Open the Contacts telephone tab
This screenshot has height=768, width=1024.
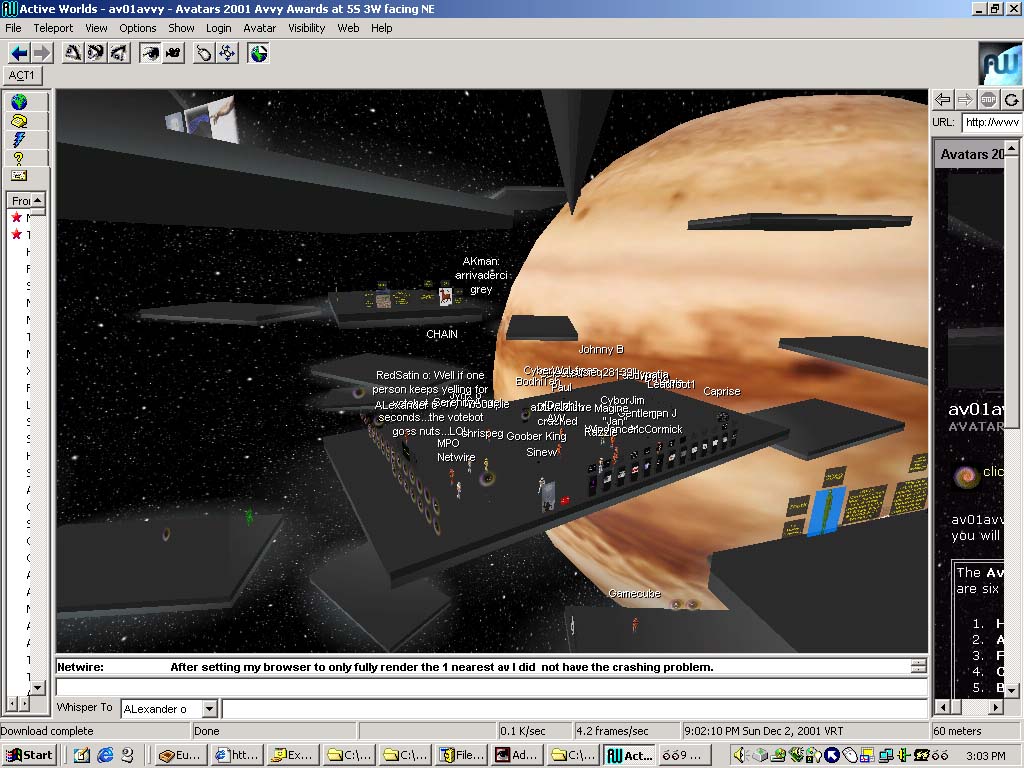(x=19, y=121)
